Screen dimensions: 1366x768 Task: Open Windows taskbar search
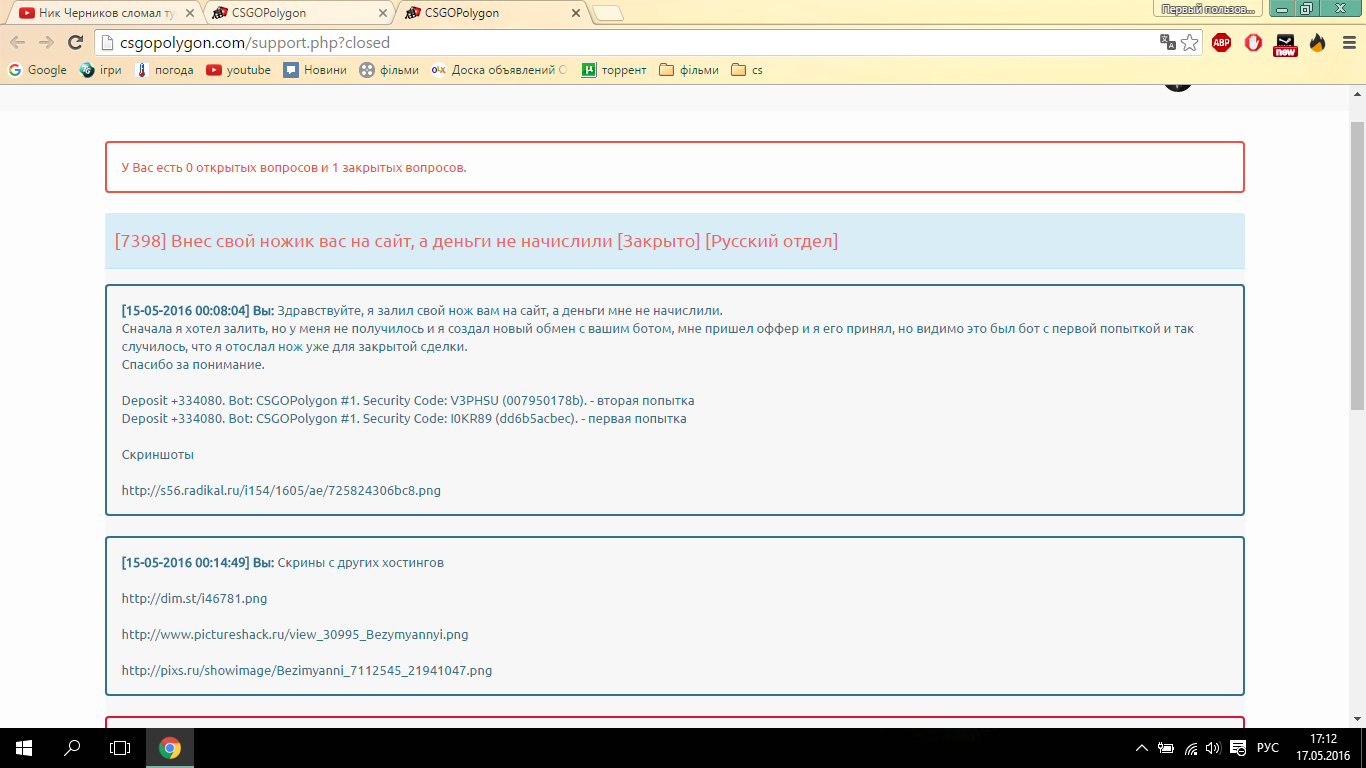point(72,748)
